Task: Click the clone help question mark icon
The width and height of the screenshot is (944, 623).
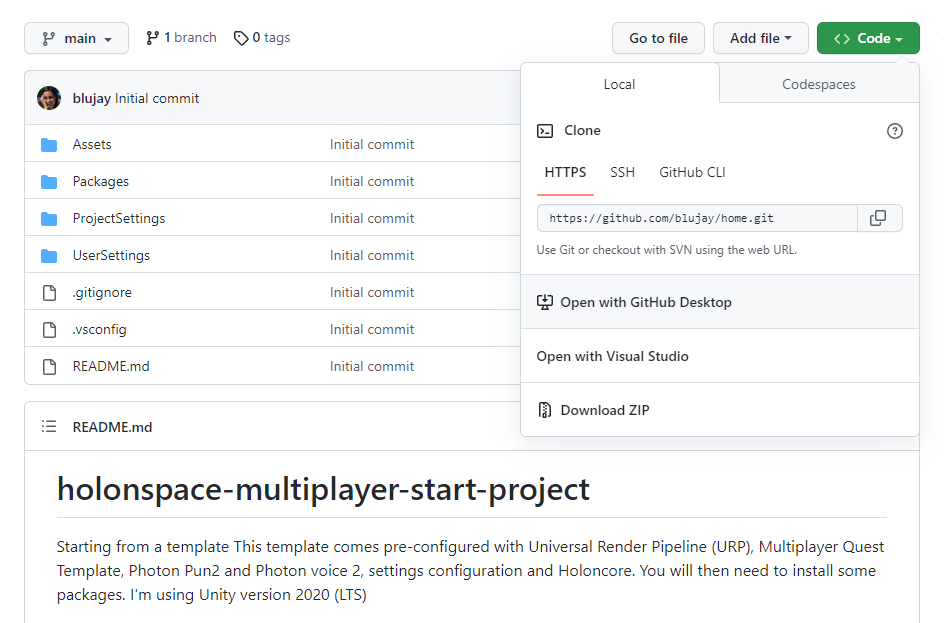Action: coord(895,131)
